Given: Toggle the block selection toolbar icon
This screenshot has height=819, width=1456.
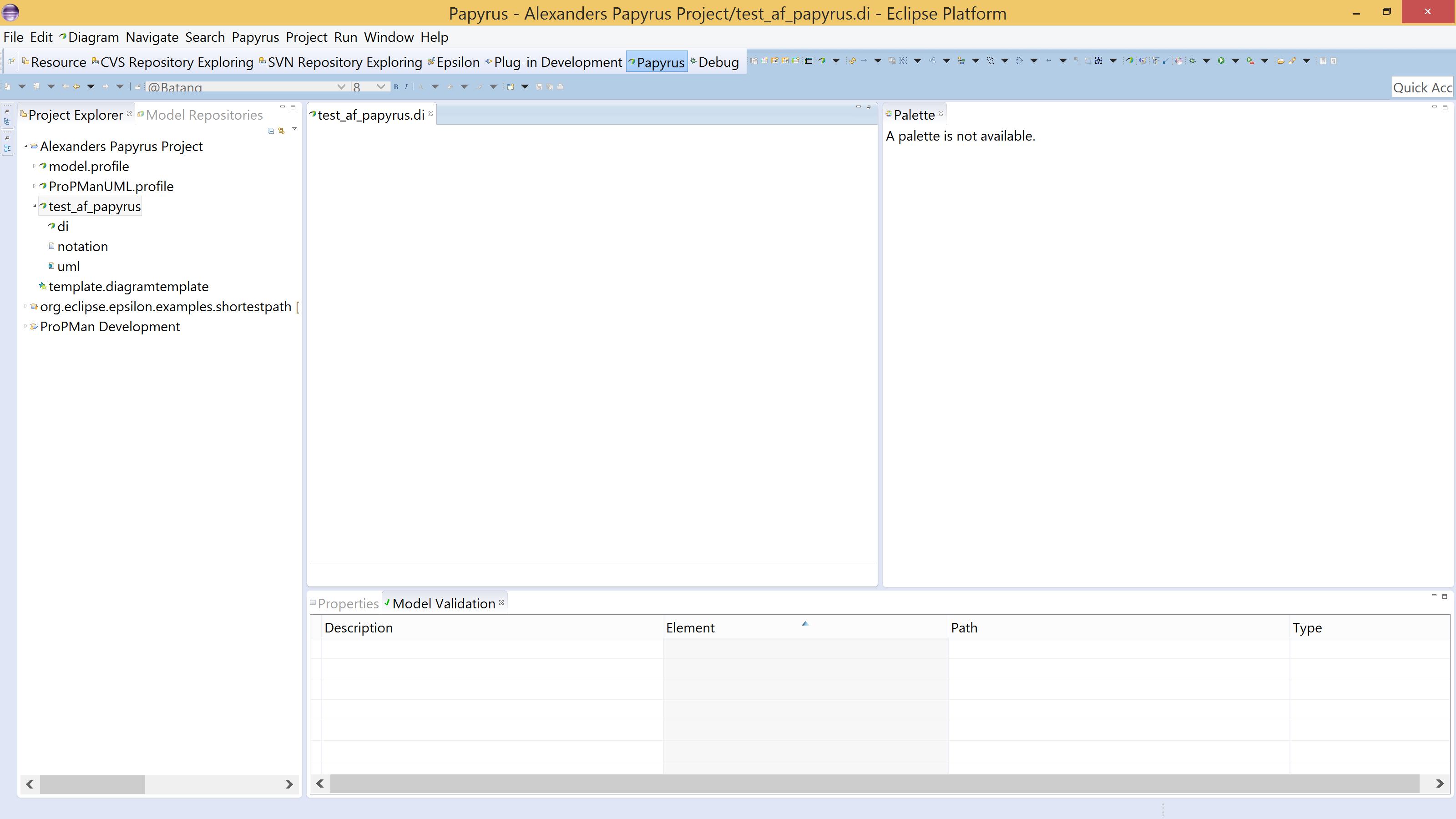Looking at the screenshot, I should click(1323, 61).
